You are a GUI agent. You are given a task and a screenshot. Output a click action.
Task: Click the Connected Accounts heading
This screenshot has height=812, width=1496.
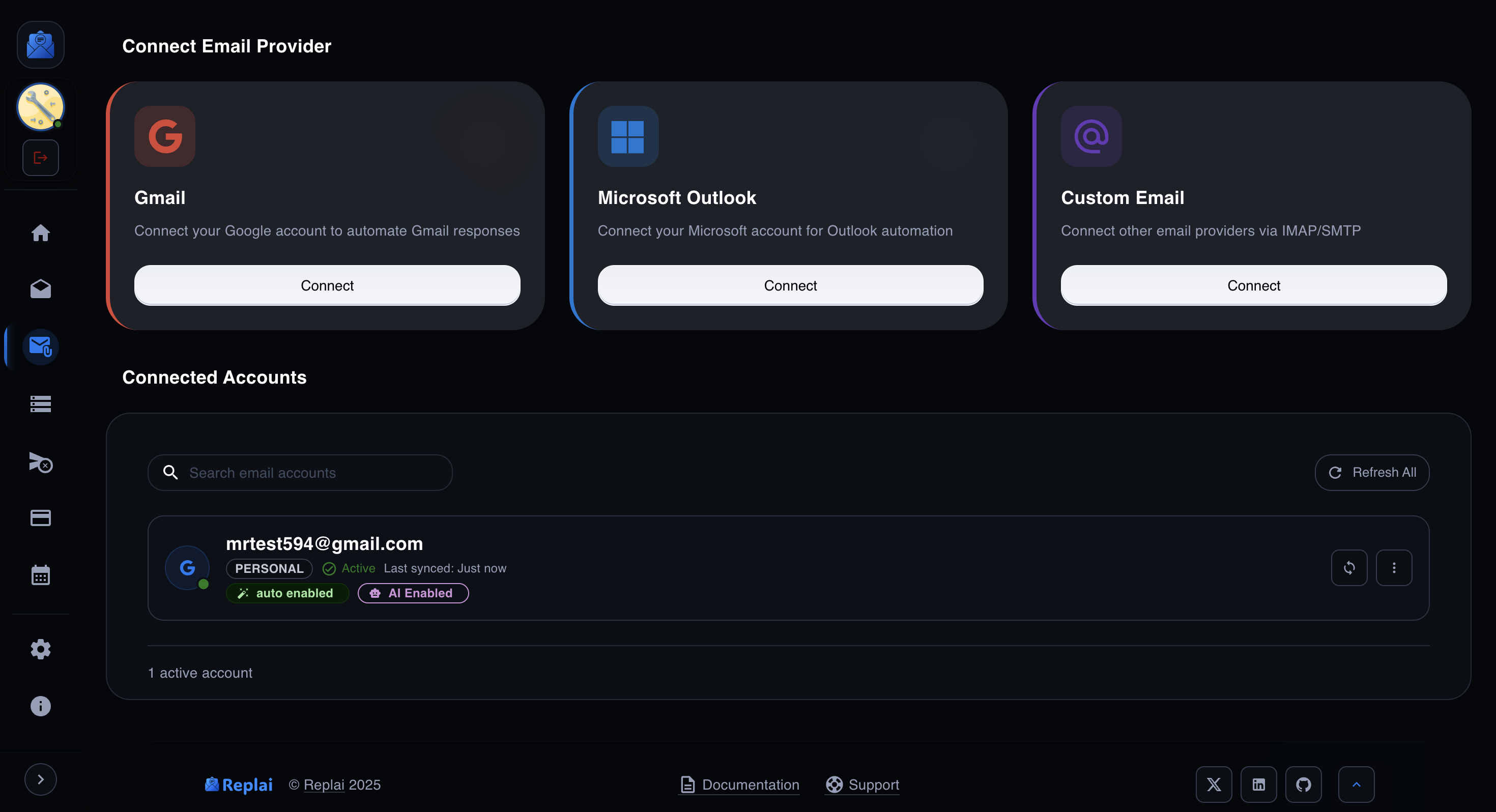point(214,377)
